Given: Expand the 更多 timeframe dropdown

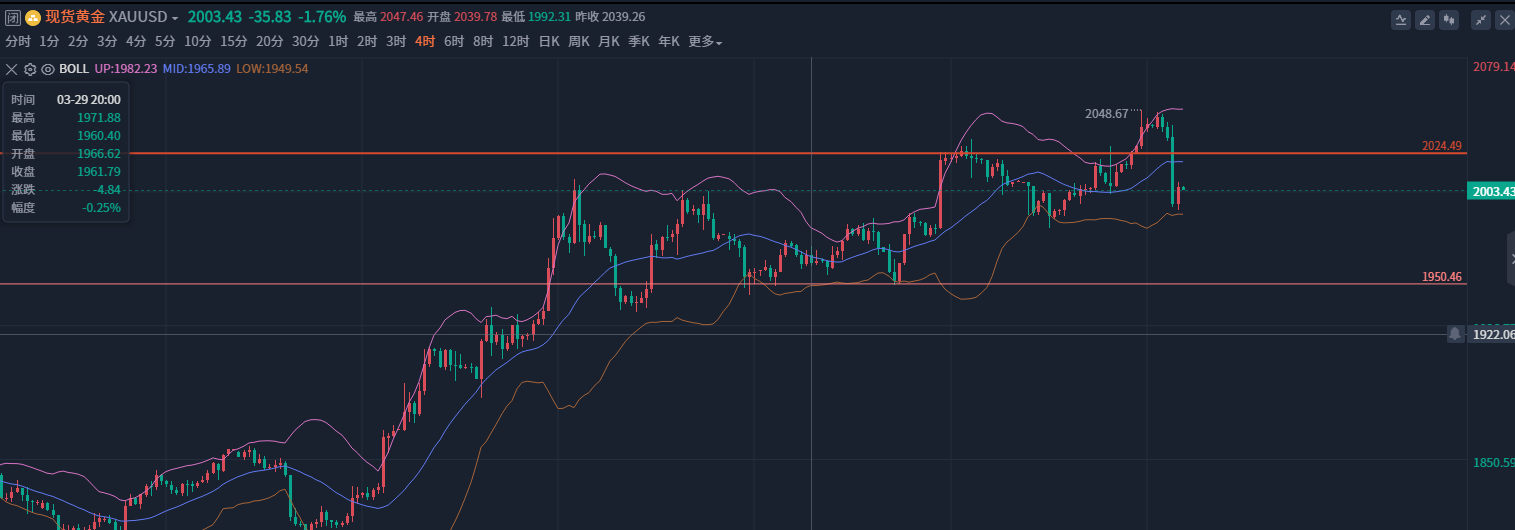Looking at the screenshot, I should (705, 42).
